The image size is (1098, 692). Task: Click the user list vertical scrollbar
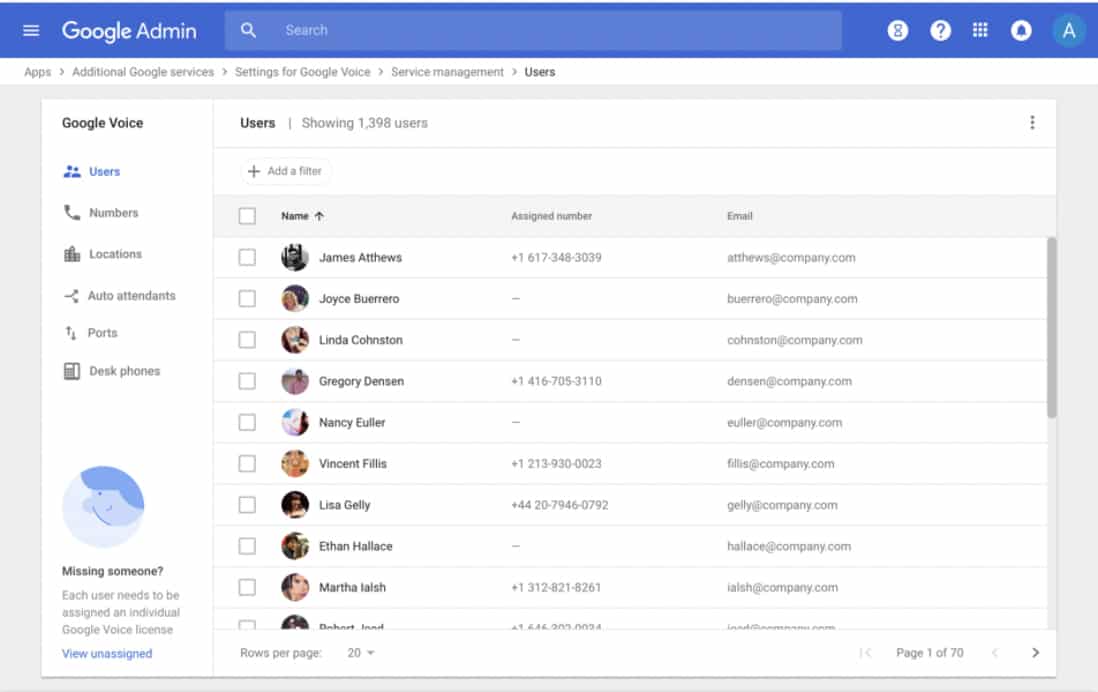(1051, 327)
